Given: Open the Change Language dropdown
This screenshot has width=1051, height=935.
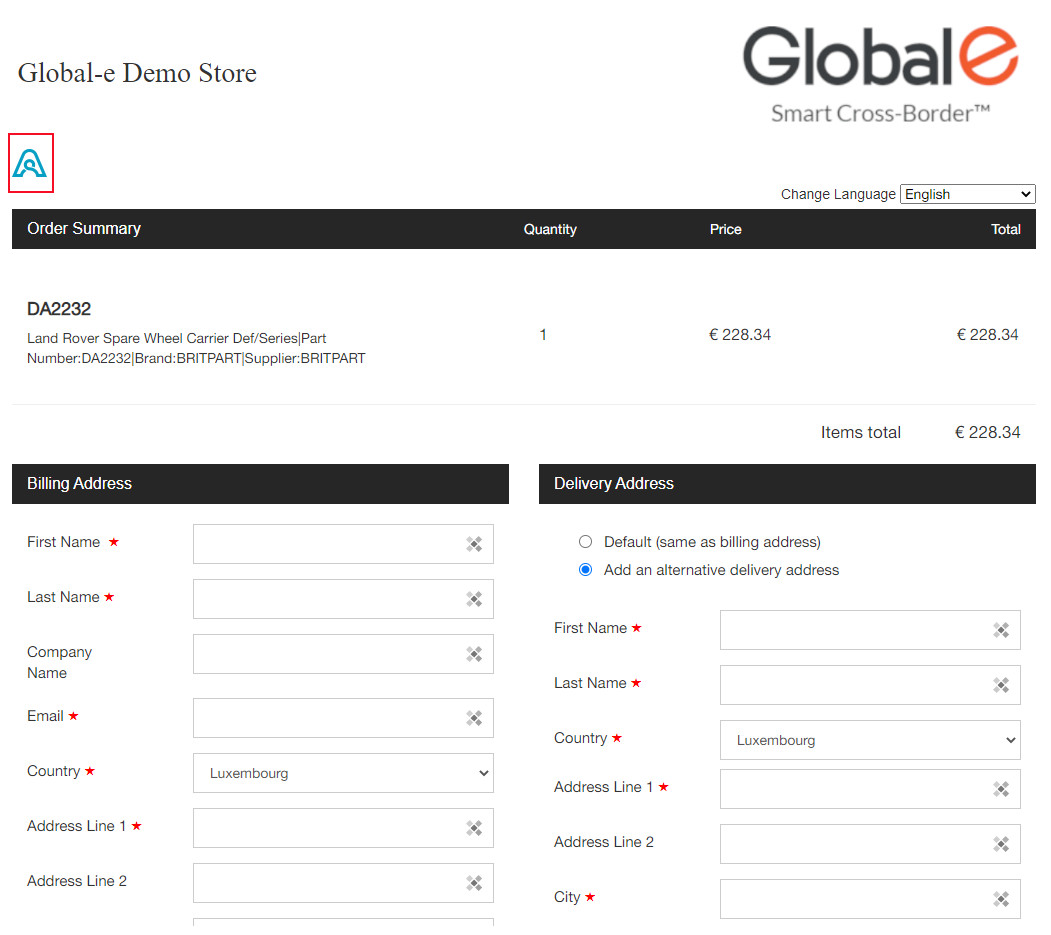Looking at the screenshot, I should [967, 194].
